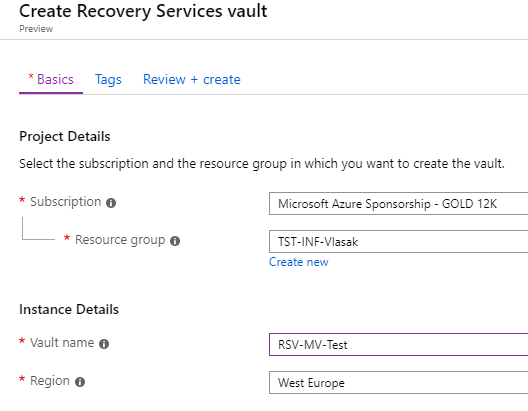
Task: Click the Create Recovery Services vault title
Action: coord(143,11)
